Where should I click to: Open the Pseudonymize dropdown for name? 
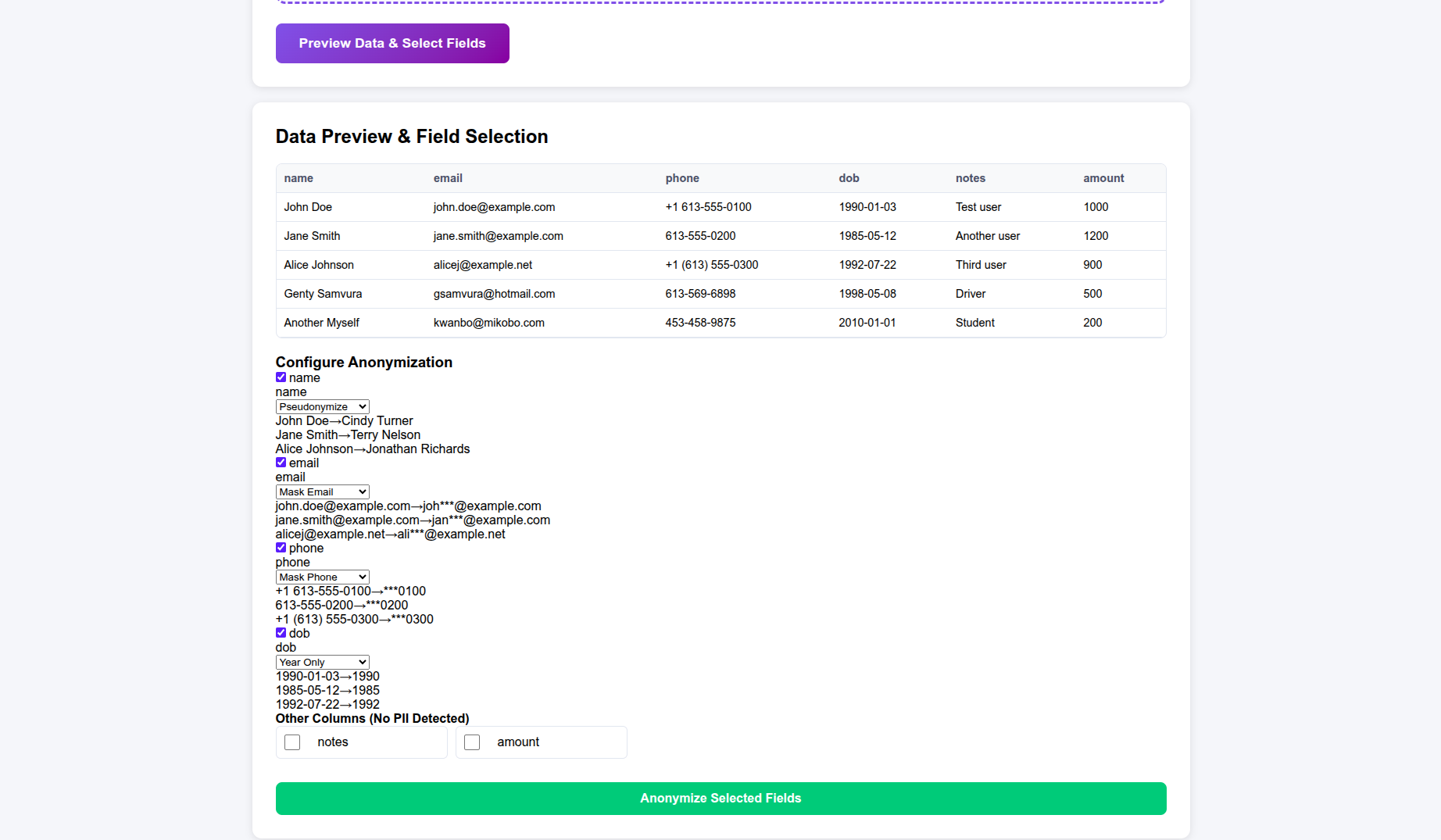point(322,406)
